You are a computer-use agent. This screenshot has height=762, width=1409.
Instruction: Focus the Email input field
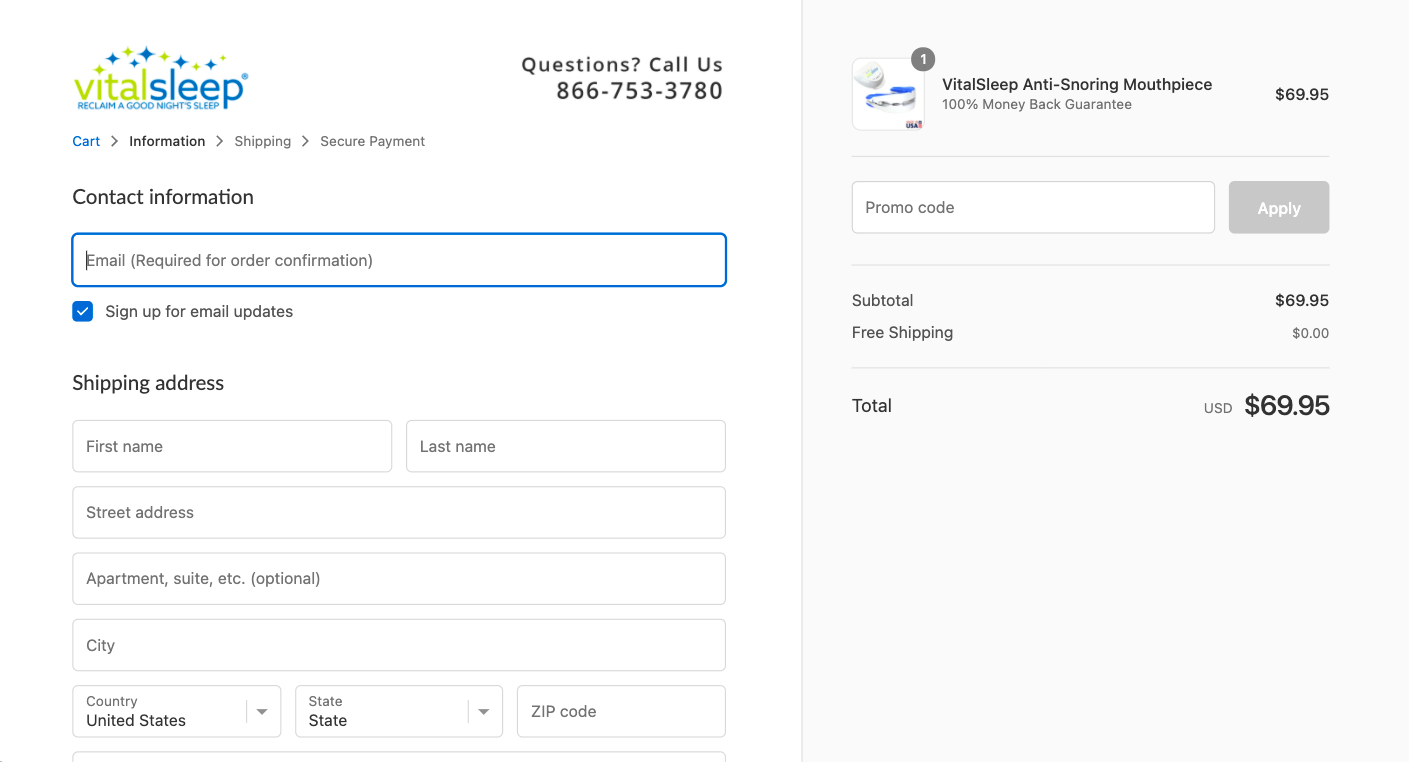point(399,260)
